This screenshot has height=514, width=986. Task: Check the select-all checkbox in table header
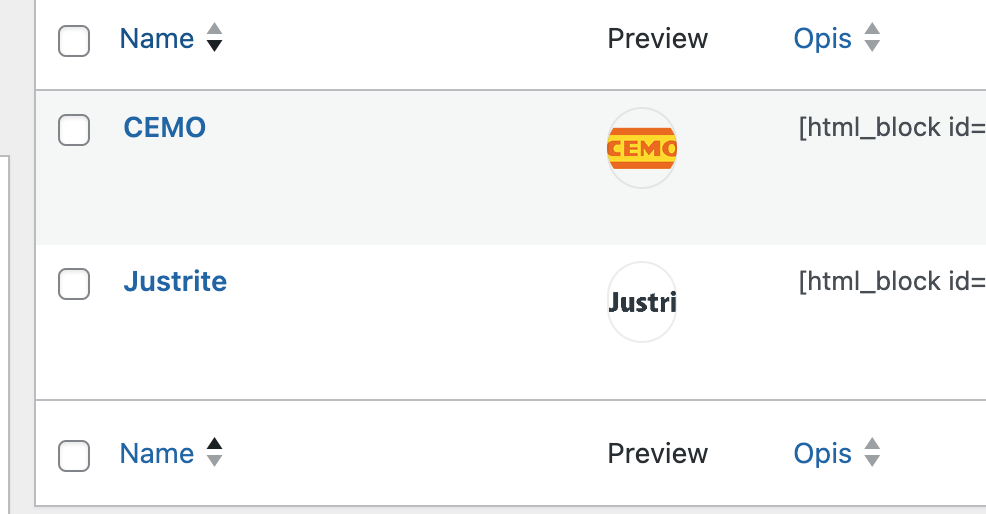[x=74, y=41]
